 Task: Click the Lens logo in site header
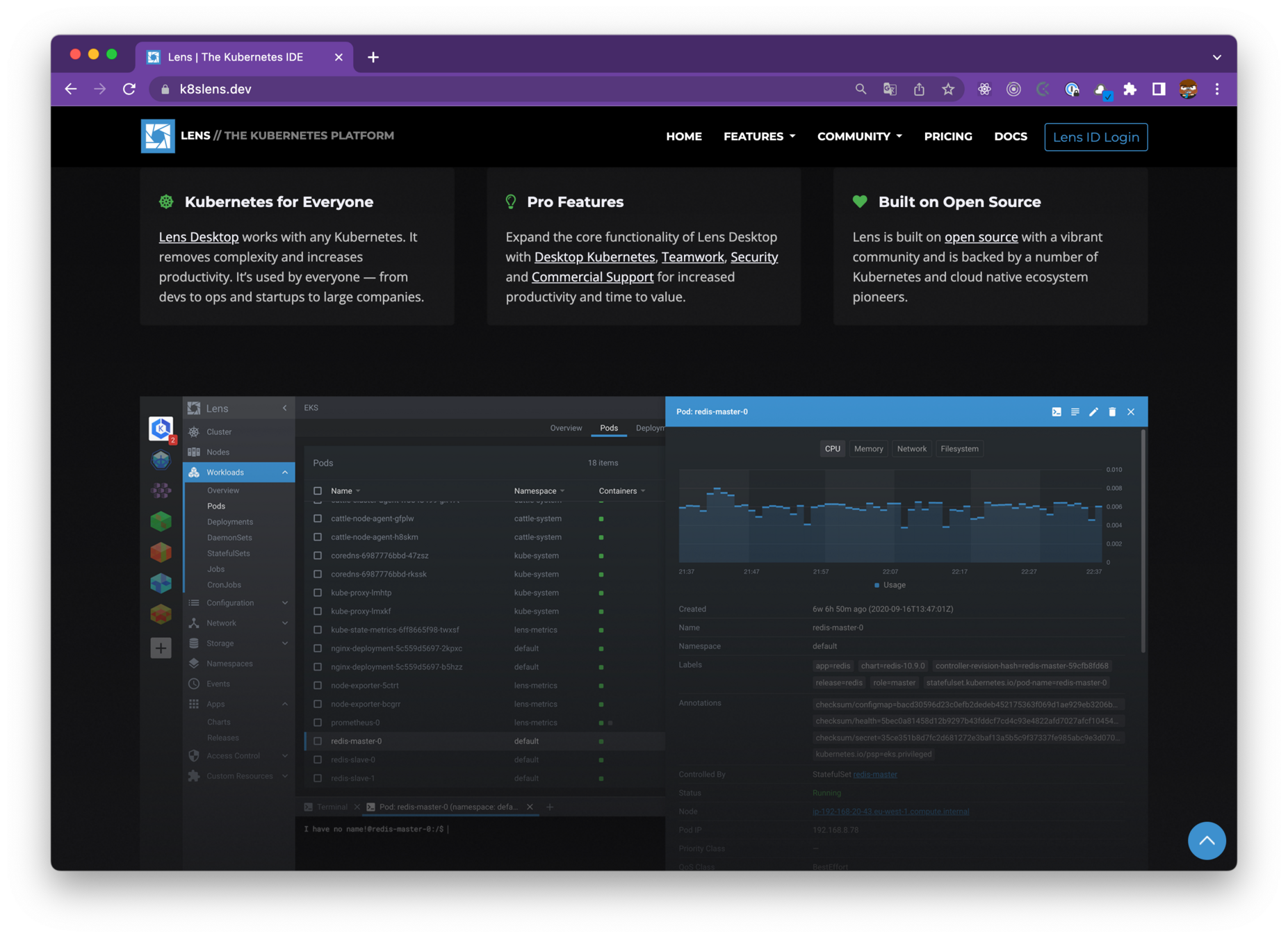tap(158, 136)
